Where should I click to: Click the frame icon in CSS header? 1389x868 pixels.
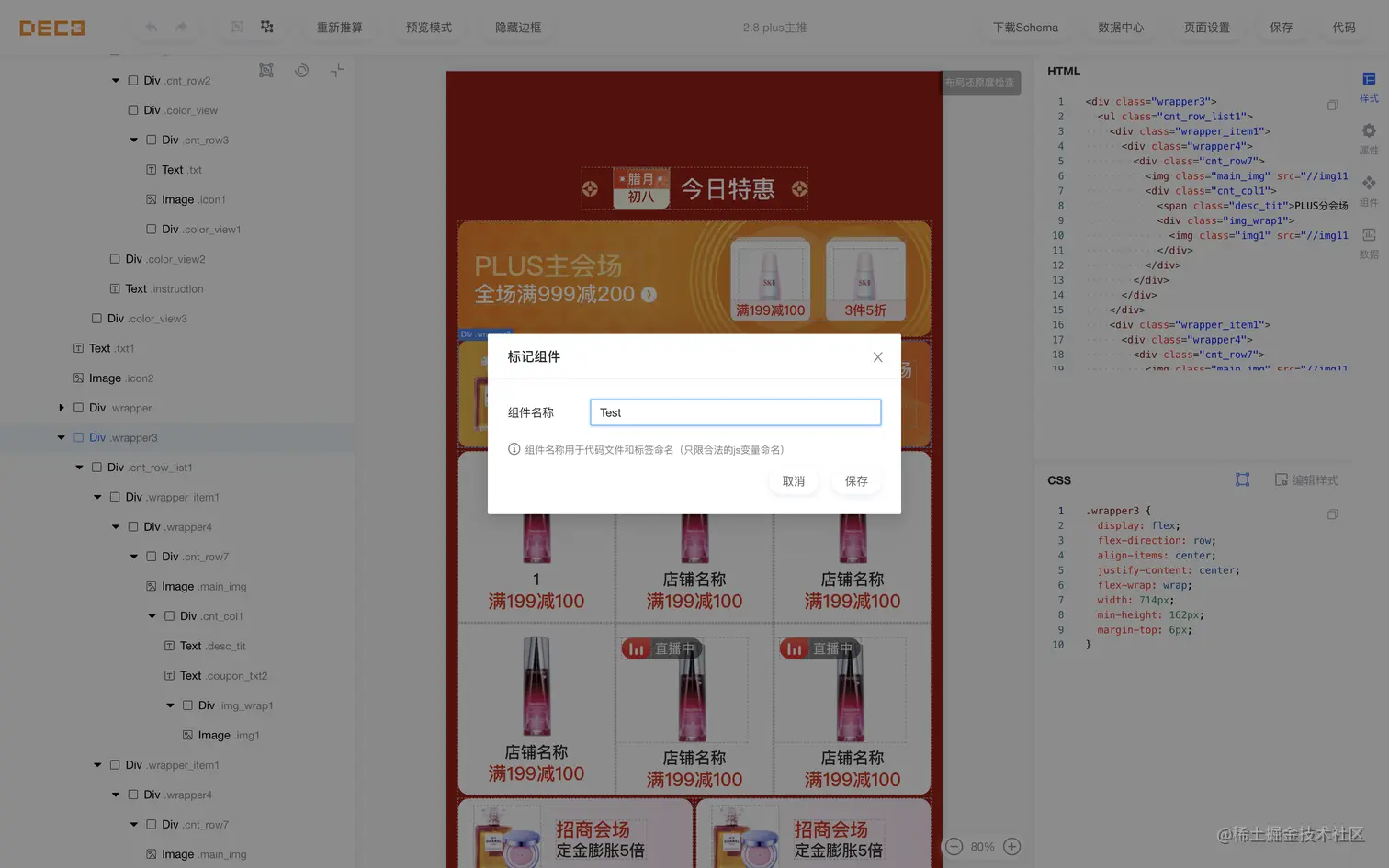(x=1242, y=479)
